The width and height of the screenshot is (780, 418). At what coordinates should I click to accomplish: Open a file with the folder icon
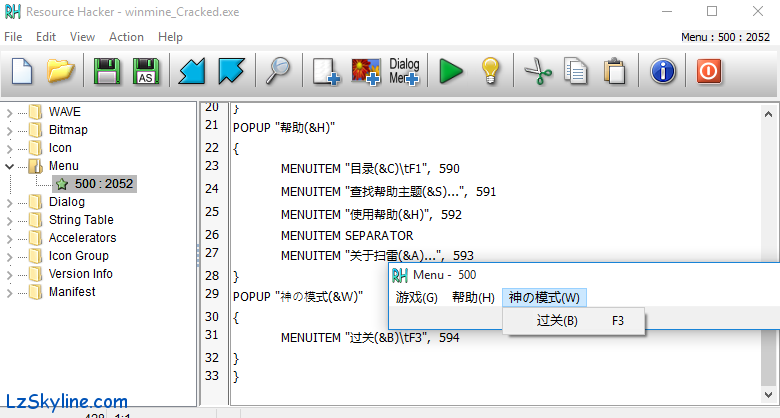point(62,71)
